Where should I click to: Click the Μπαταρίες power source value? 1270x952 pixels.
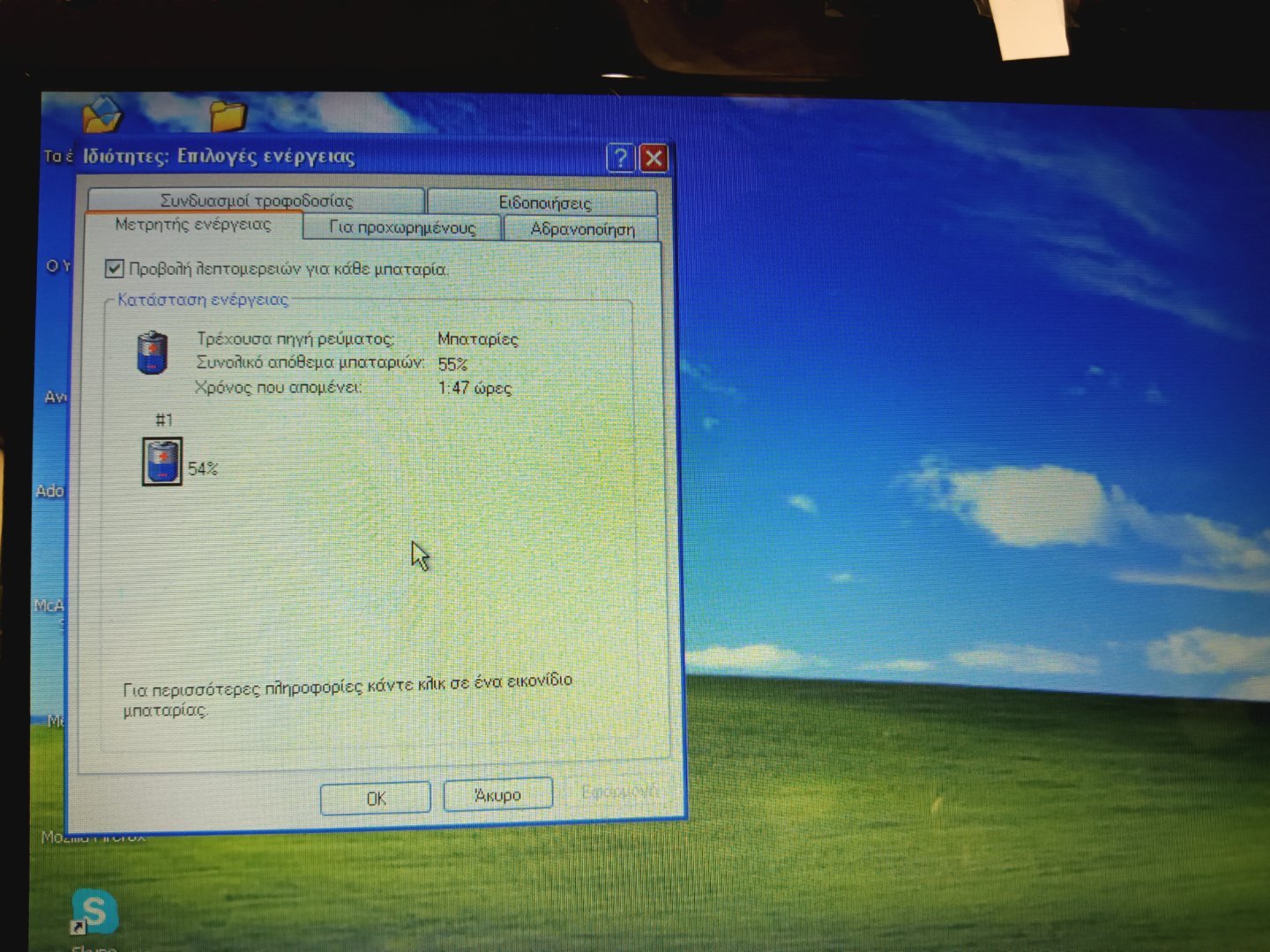(x=478, y=339)
